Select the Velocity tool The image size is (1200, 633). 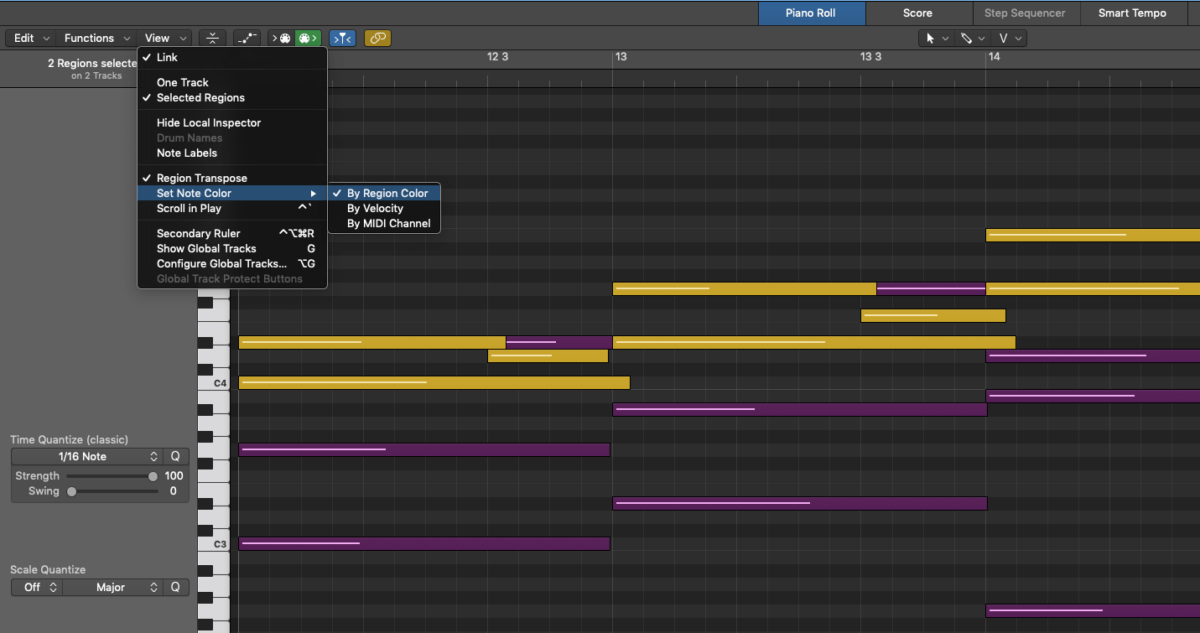pyautogui.click(x=1004, y=37)
